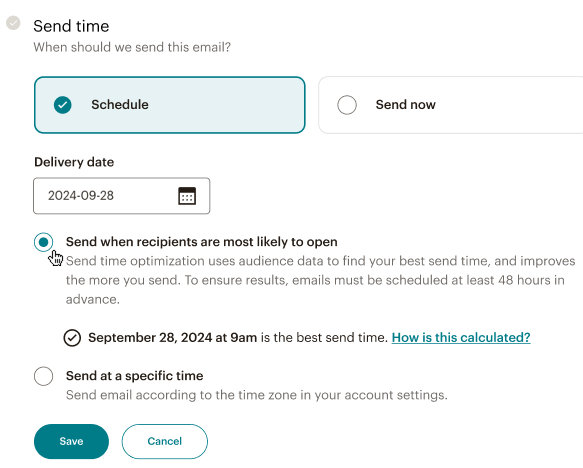Click the gray step-complete checkmark beside Send time

point(13,23)
